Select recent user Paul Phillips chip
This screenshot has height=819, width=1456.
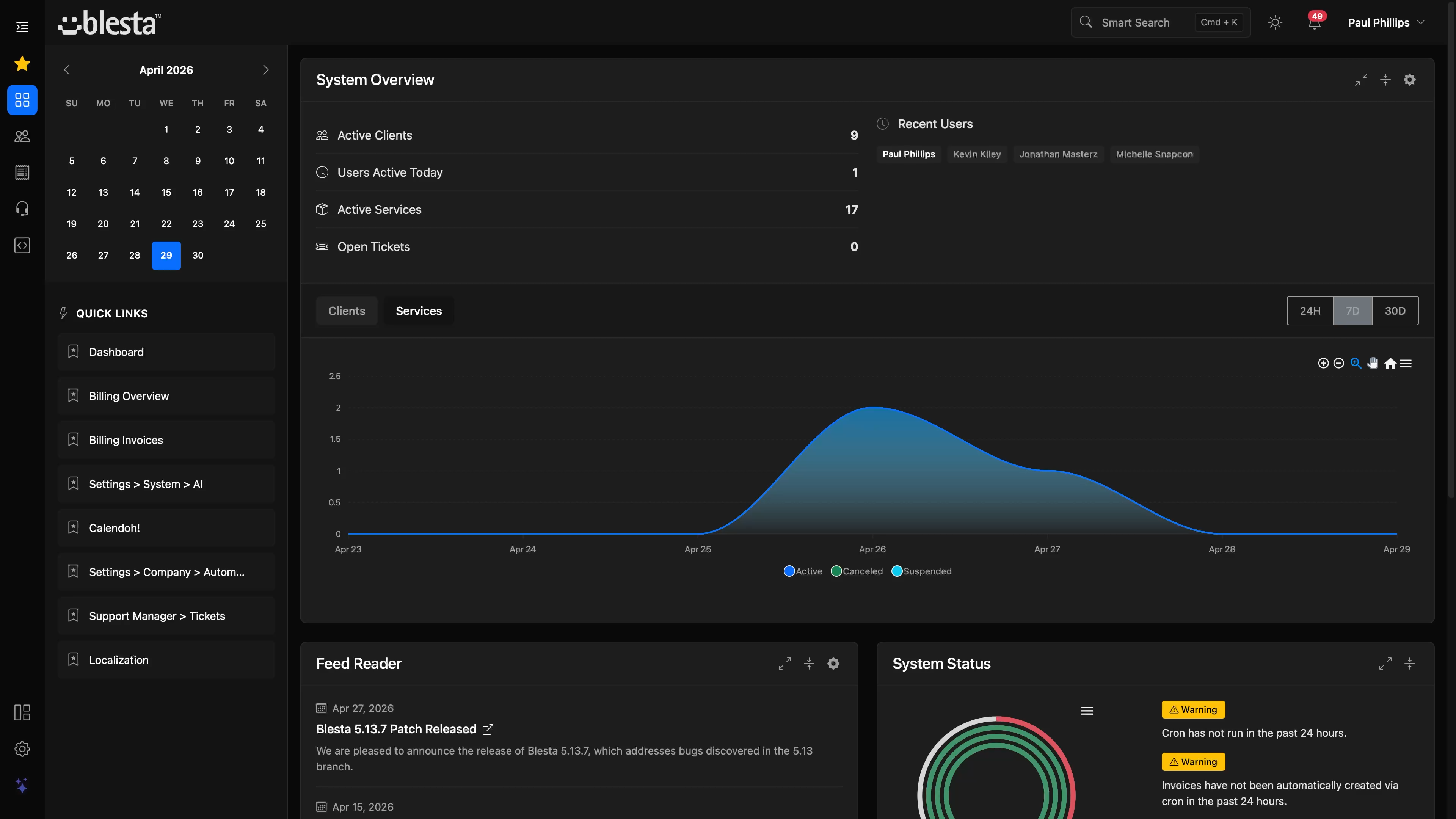pyautogui.click(x=909, y=154)
